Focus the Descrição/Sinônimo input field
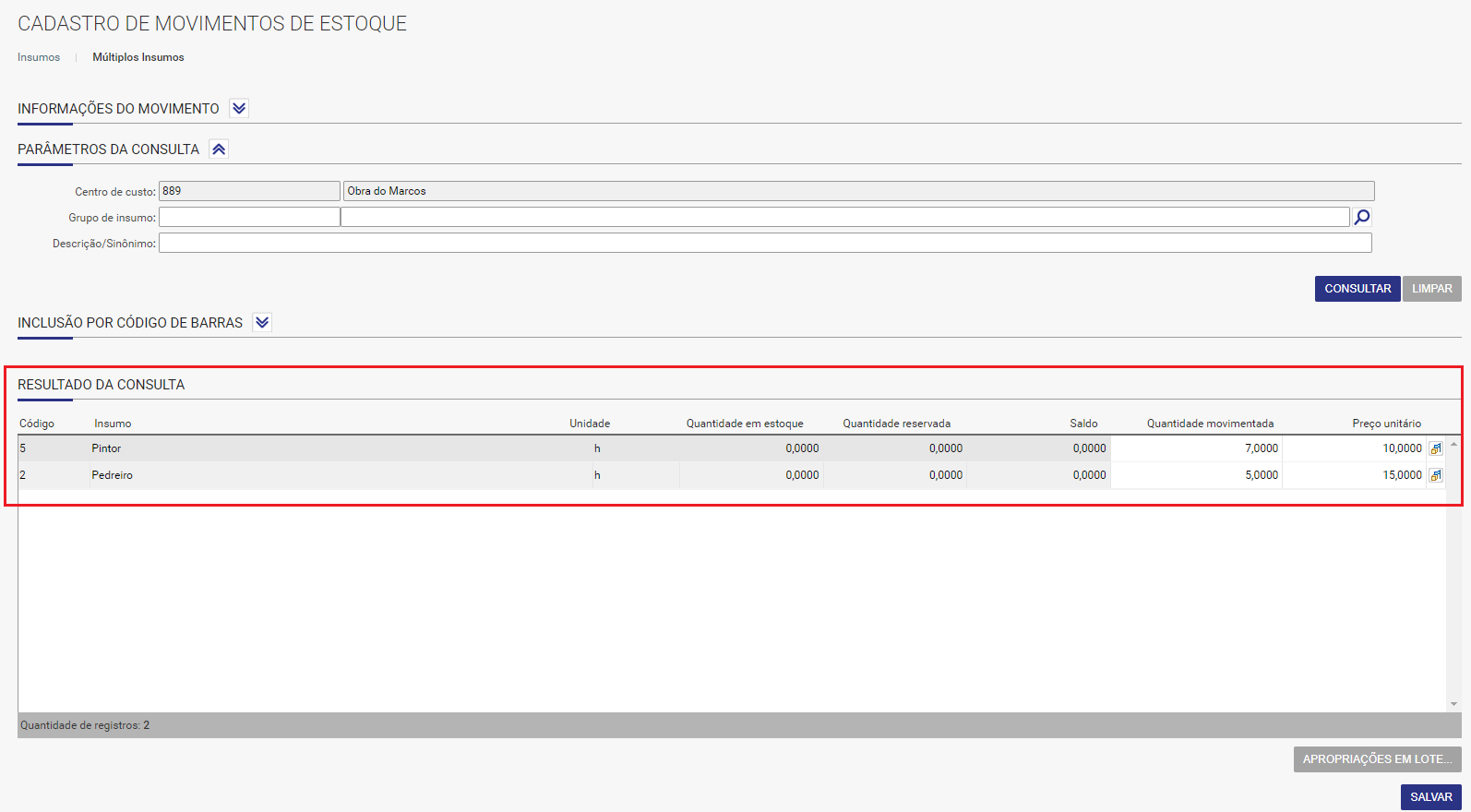 (765, 243)
